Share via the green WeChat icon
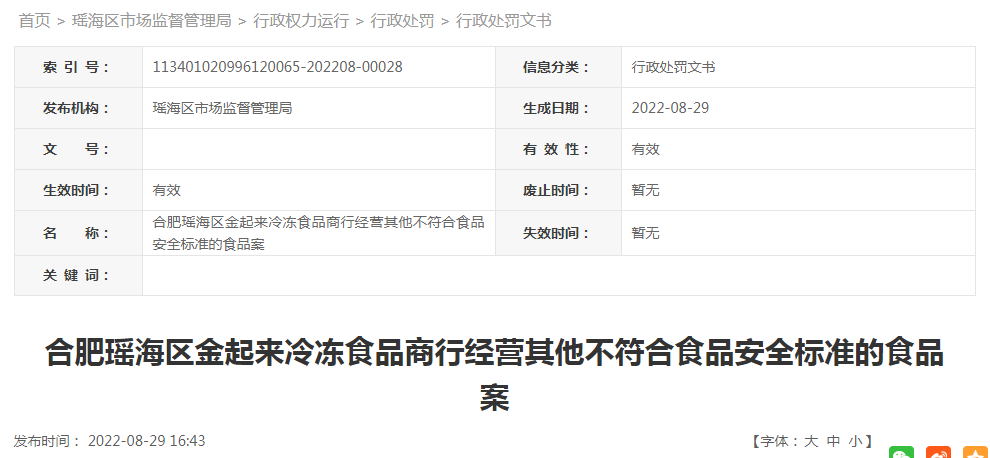 click(901, 452)
